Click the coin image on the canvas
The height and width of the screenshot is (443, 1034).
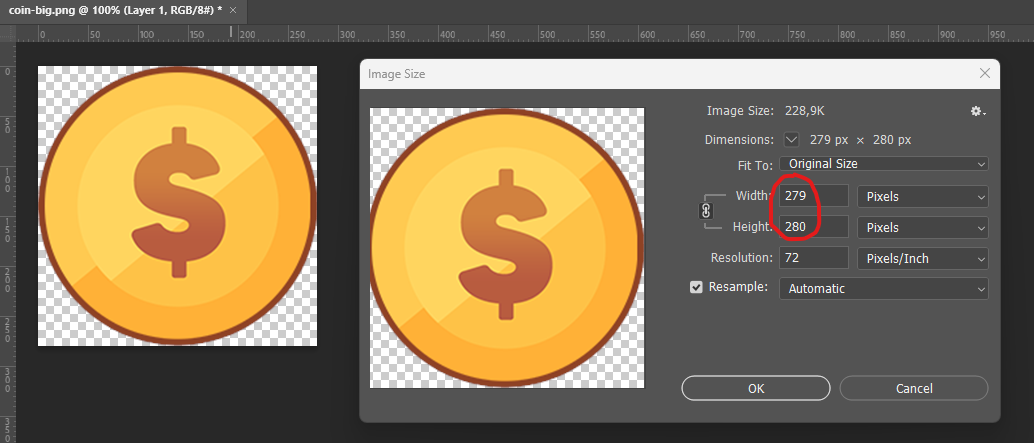coord(177,206)
